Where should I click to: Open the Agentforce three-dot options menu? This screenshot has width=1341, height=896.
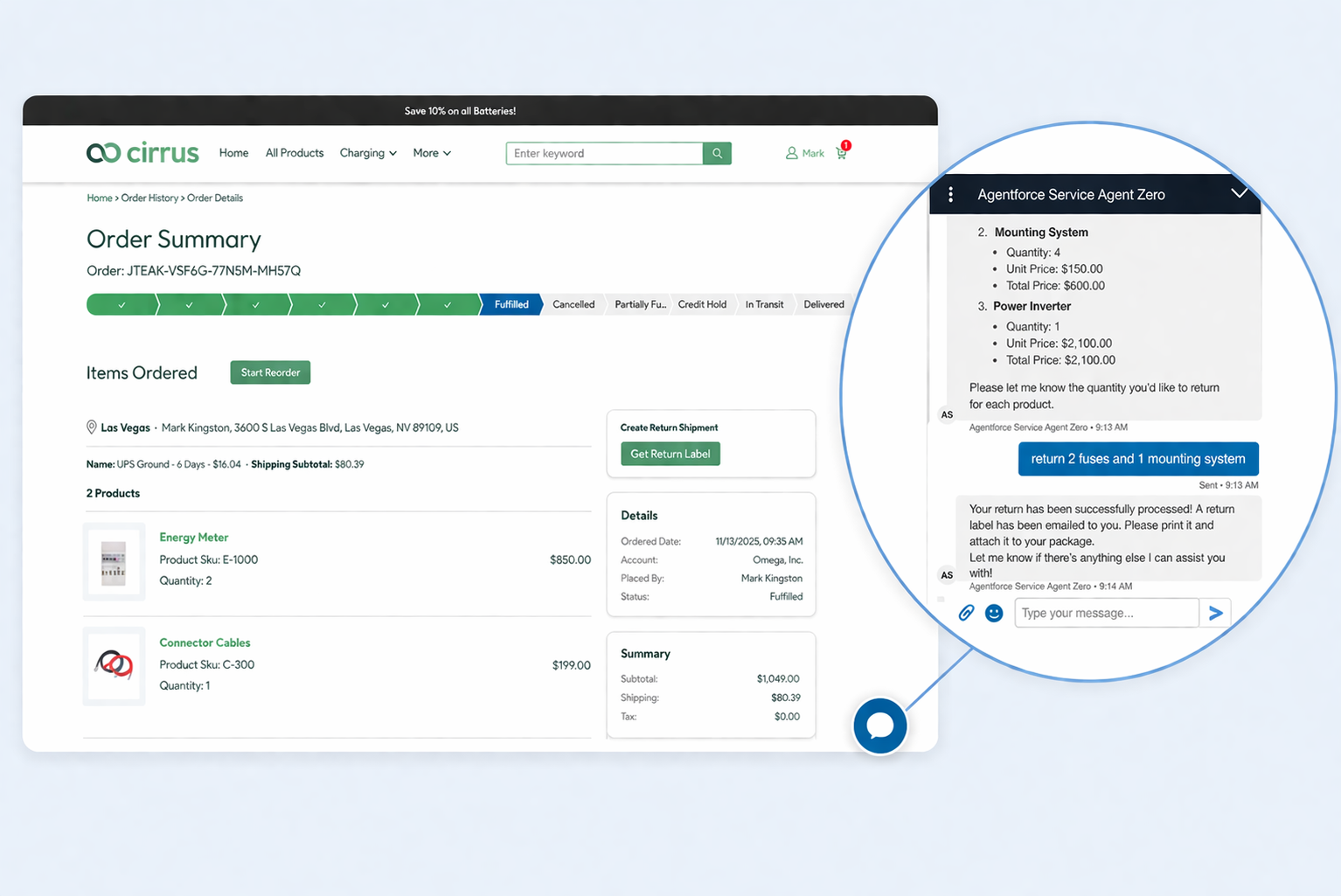point(950,194)
